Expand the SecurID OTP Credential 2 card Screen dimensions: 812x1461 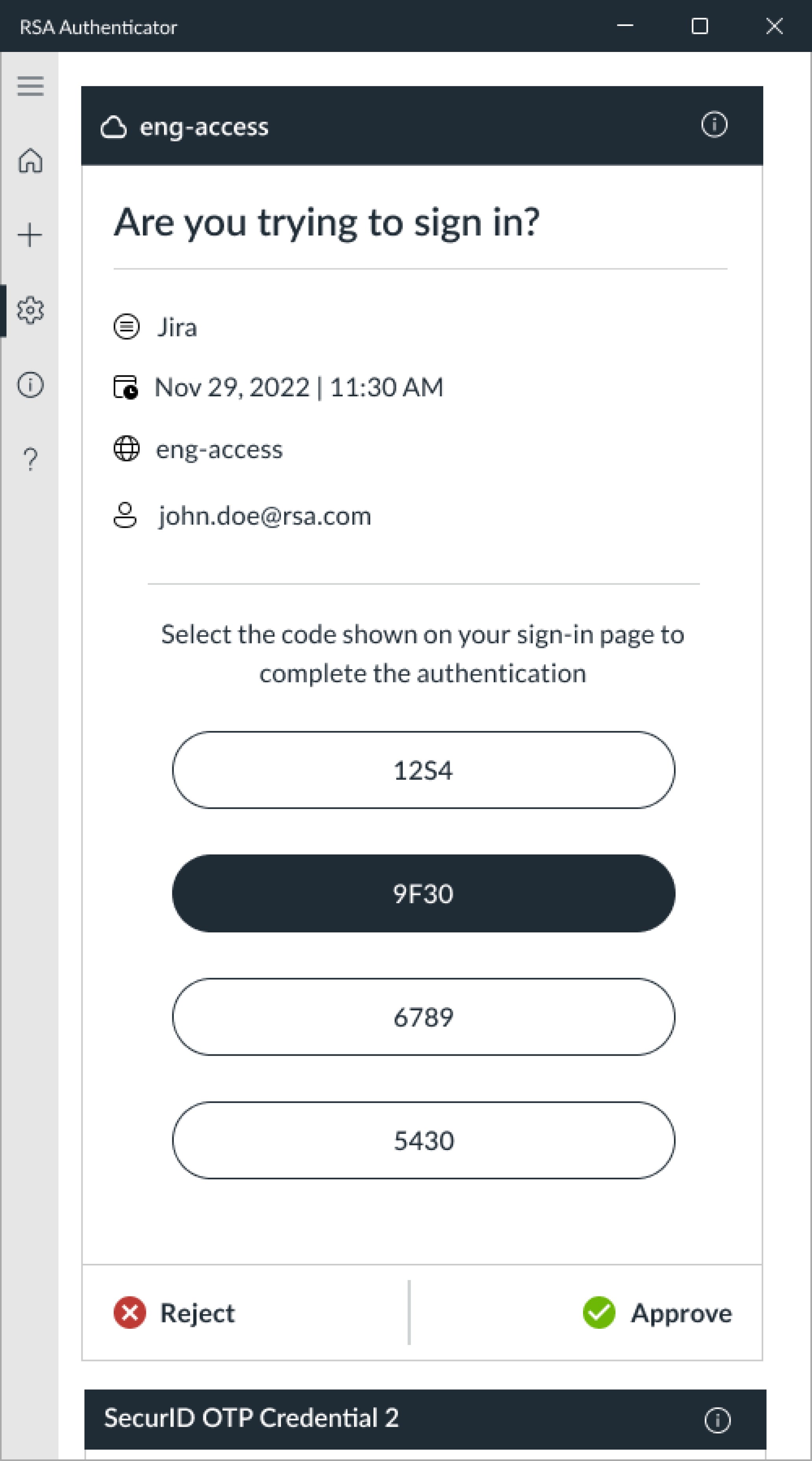coord(251,1418)
